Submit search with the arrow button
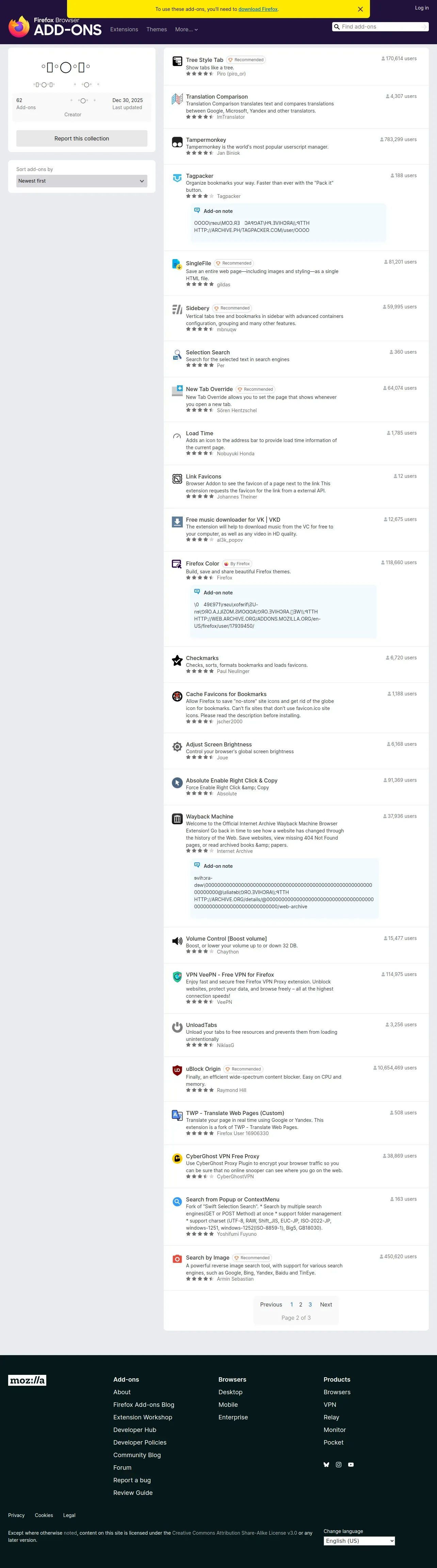The image size is (437, 1568). (424, 27)
